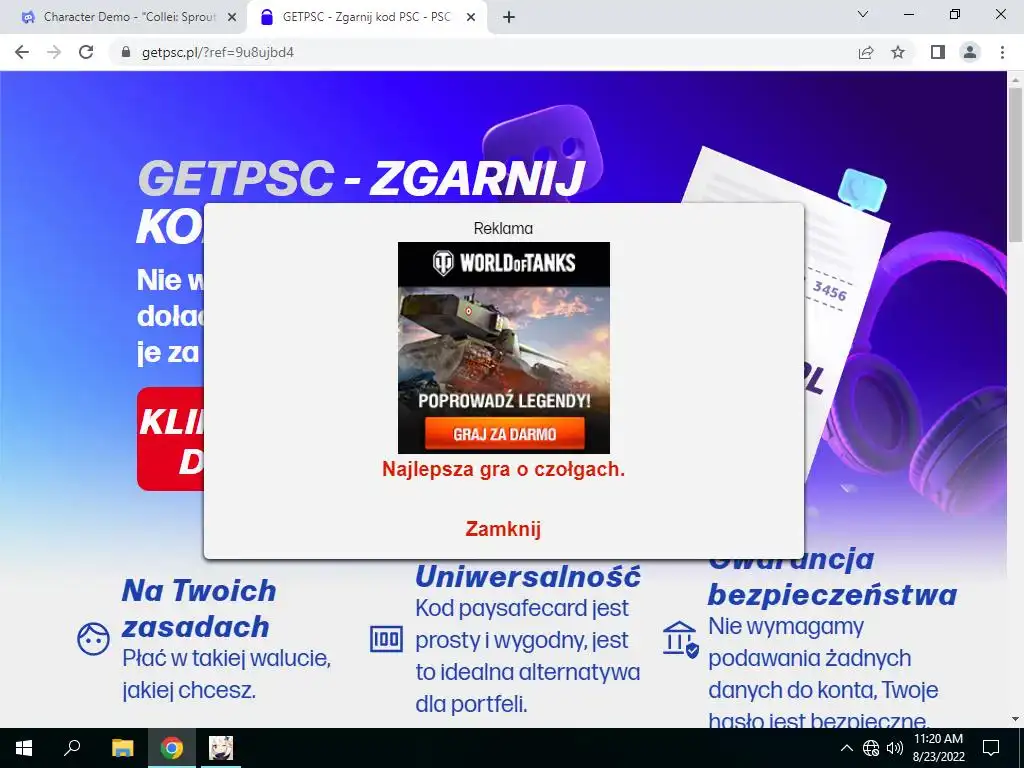This screenshot has height=768, width=1024.
Task: Click the banknote icon beside Uniwersalność
Action: tap(386, 639)
